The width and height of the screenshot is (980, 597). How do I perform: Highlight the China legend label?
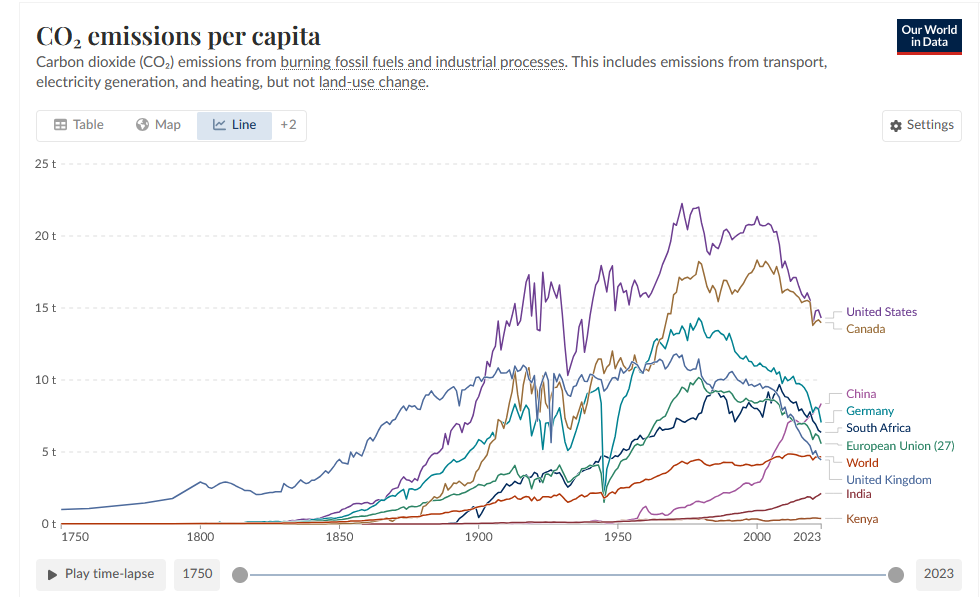pyautogui.click(x=860, y=394)
